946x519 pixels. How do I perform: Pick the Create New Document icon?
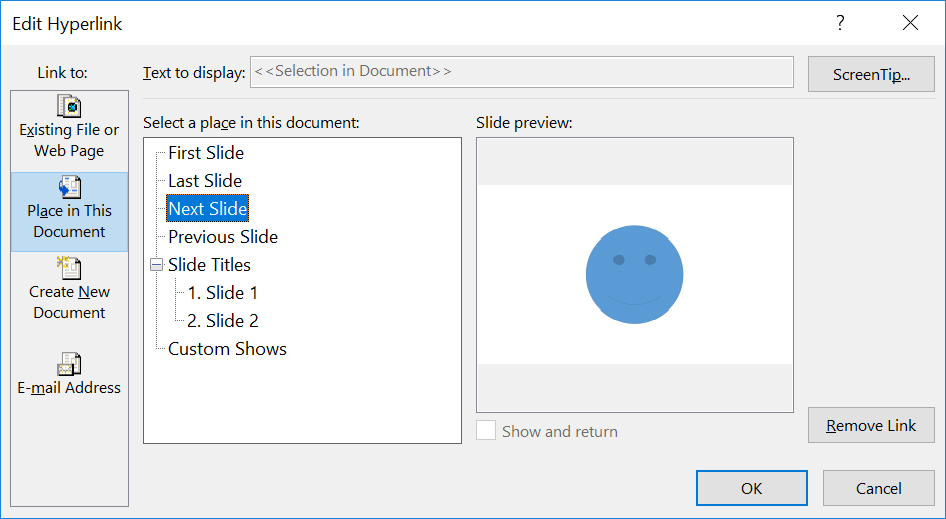[69, 268]
